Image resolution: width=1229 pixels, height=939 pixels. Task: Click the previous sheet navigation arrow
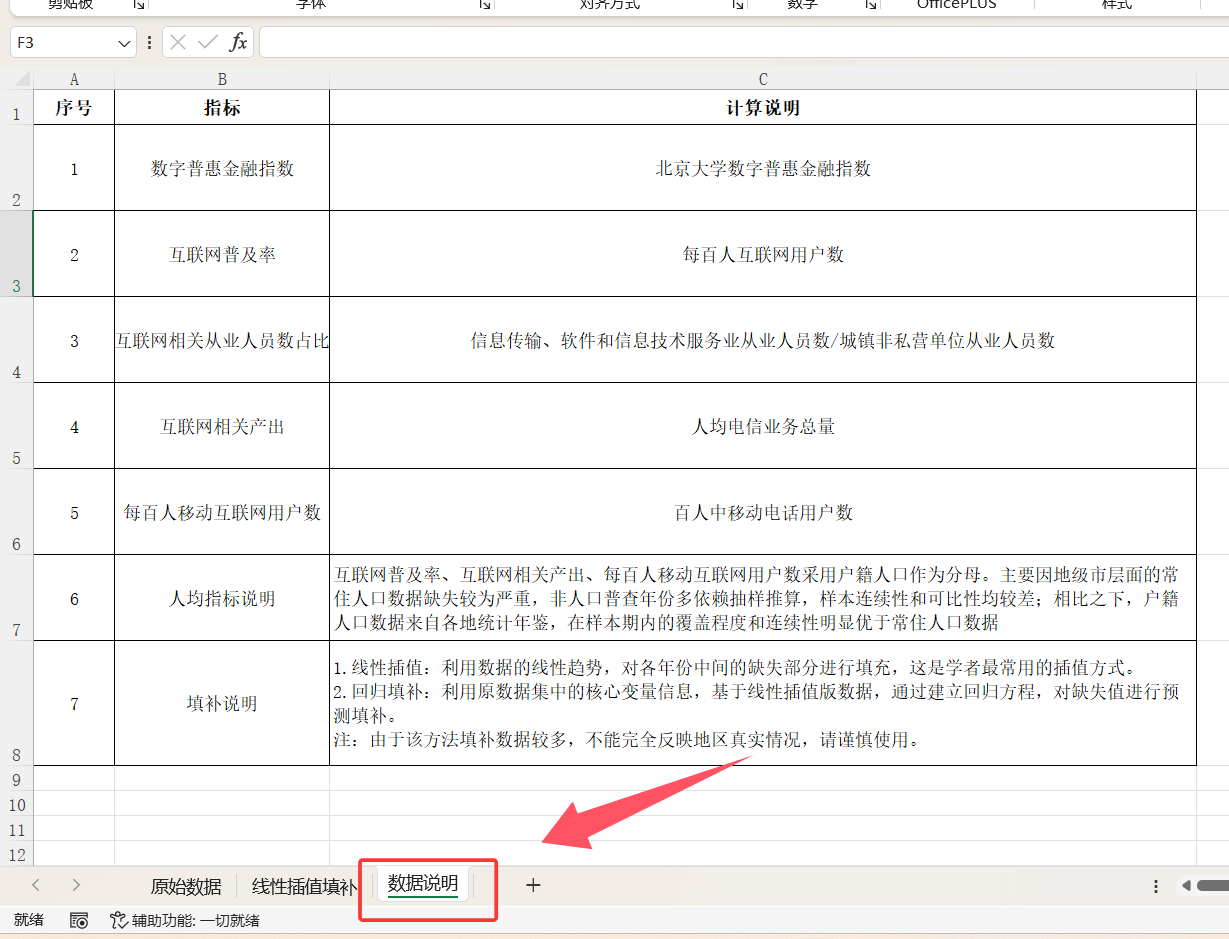[36, 885]
